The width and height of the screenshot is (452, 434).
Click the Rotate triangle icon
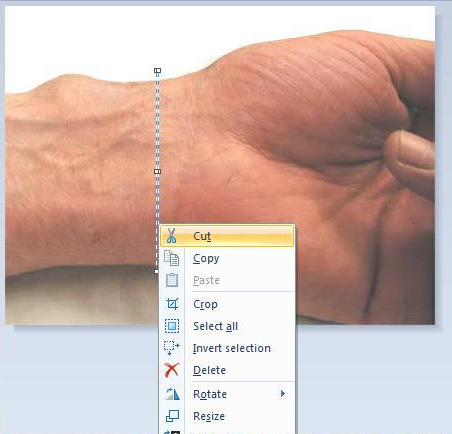[172, 394]
